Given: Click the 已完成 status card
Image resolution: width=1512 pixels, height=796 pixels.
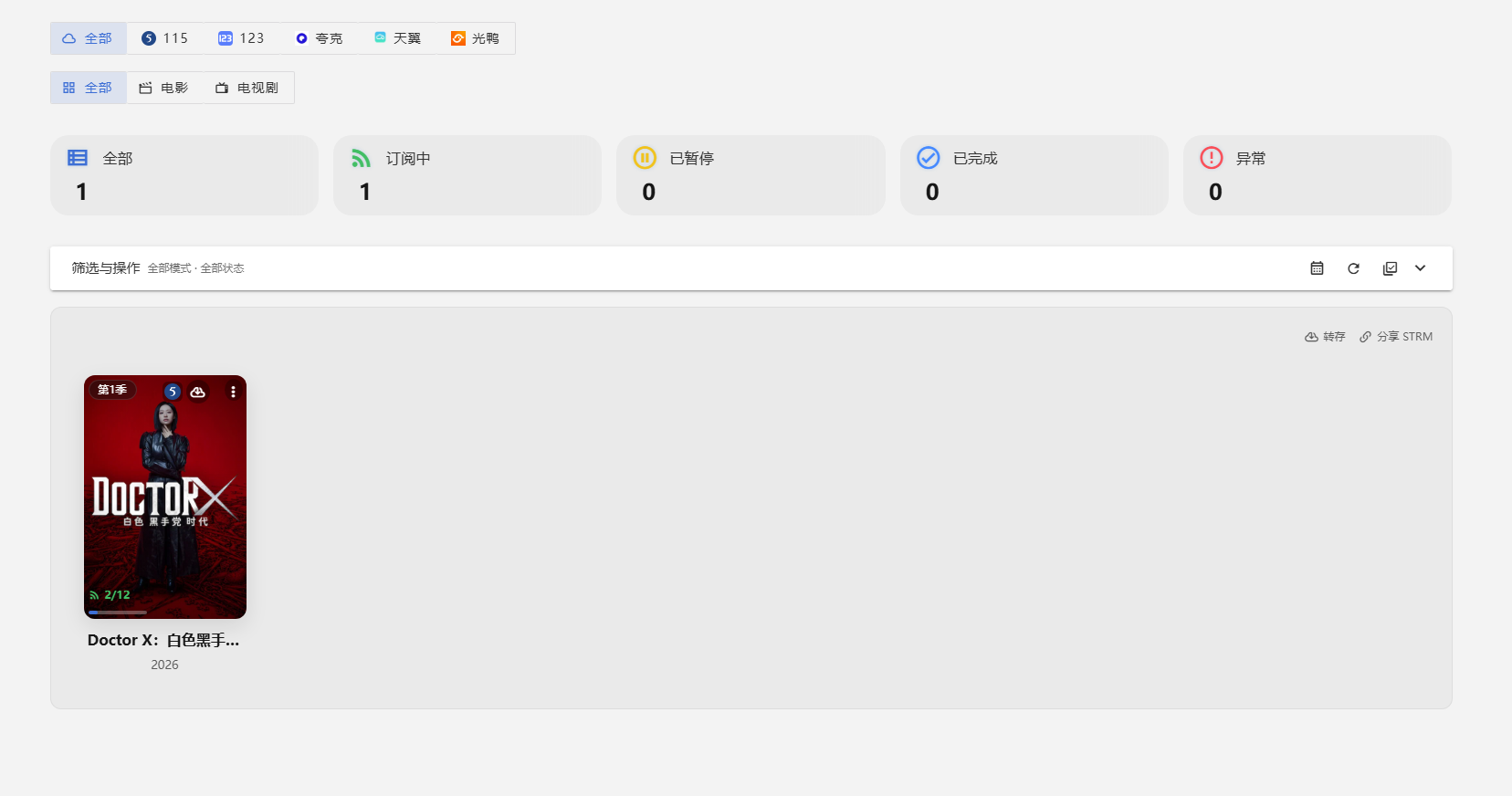Looking at the screenshot, I should tap(1034, 175).
